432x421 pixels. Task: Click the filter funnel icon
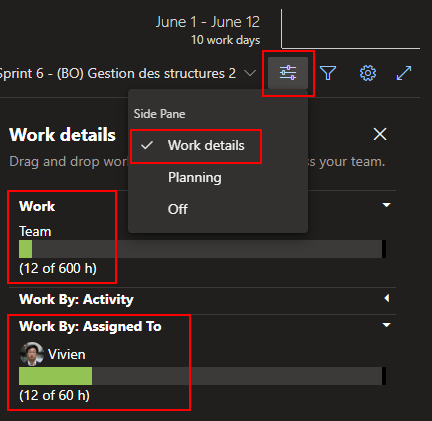pyautogui.click(x=328, y=73)
